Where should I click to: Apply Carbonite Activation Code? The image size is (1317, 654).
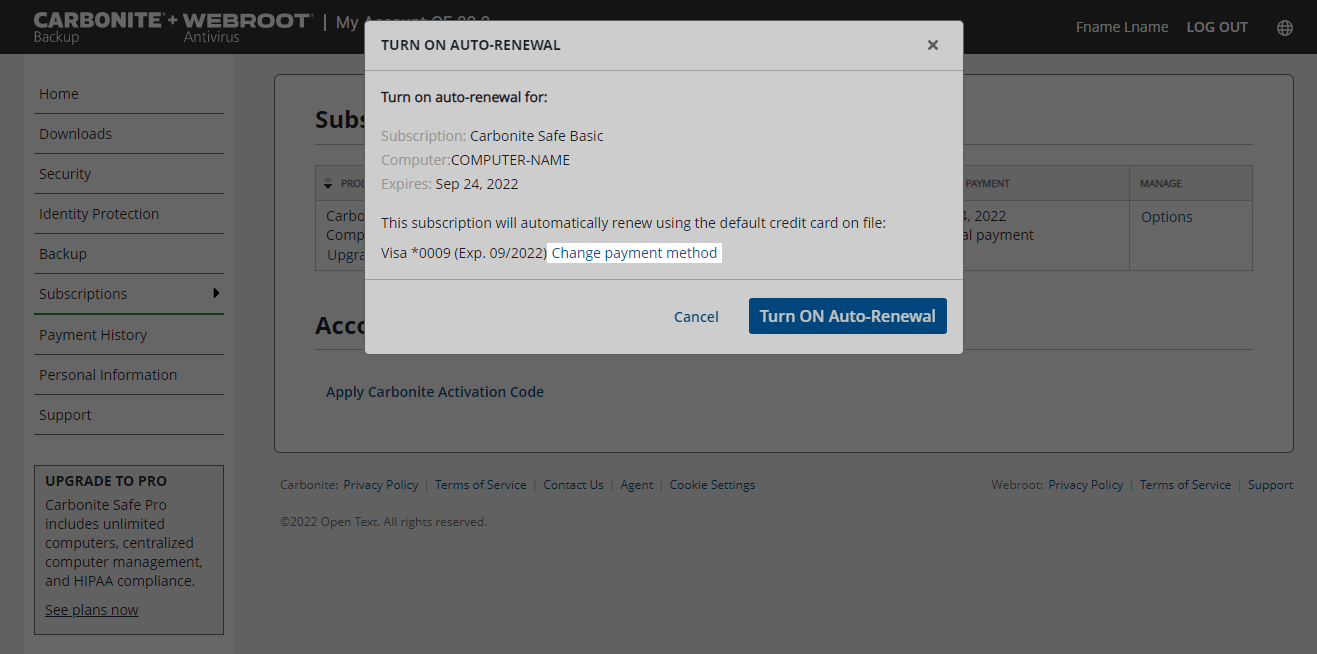pyautogui.click(x=435, y=392)
